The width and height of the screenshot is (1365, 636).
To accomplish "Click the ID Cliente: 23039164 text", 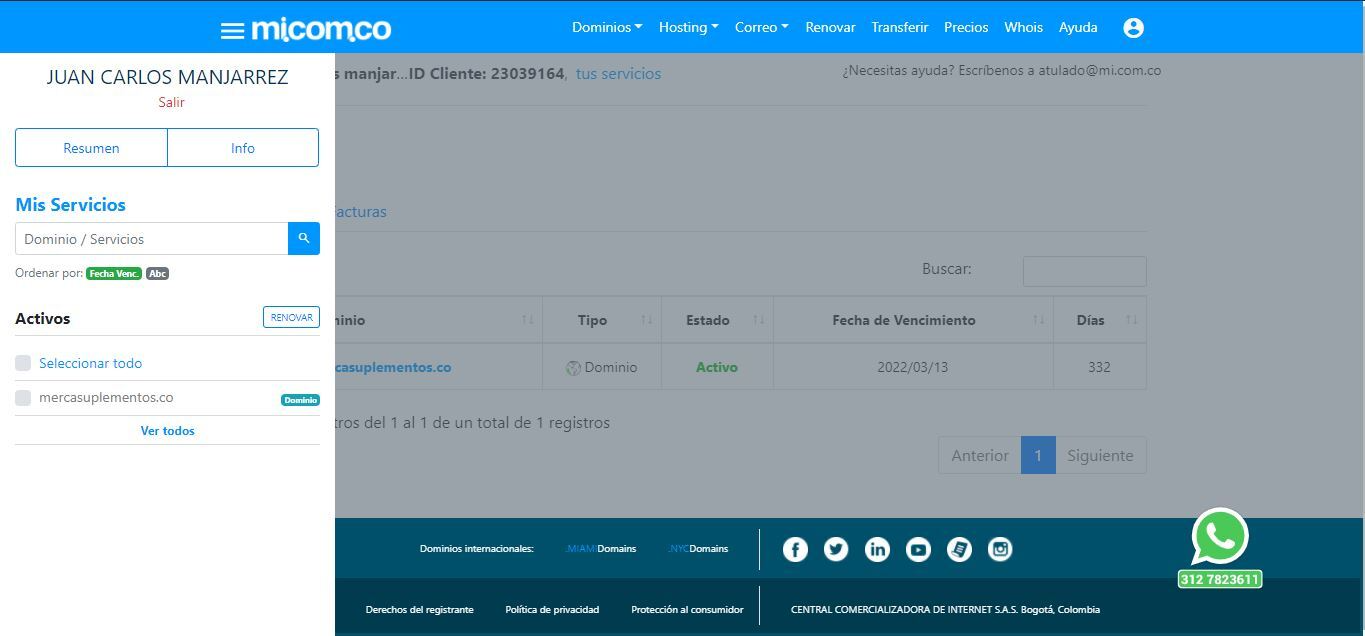I will click(487, 73).
